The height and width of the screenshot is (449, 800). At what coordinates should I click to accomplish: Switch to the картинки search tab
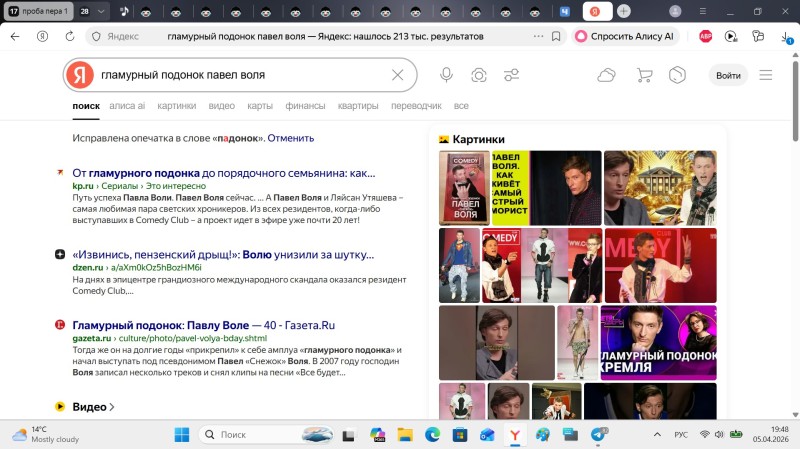[176, 105]
